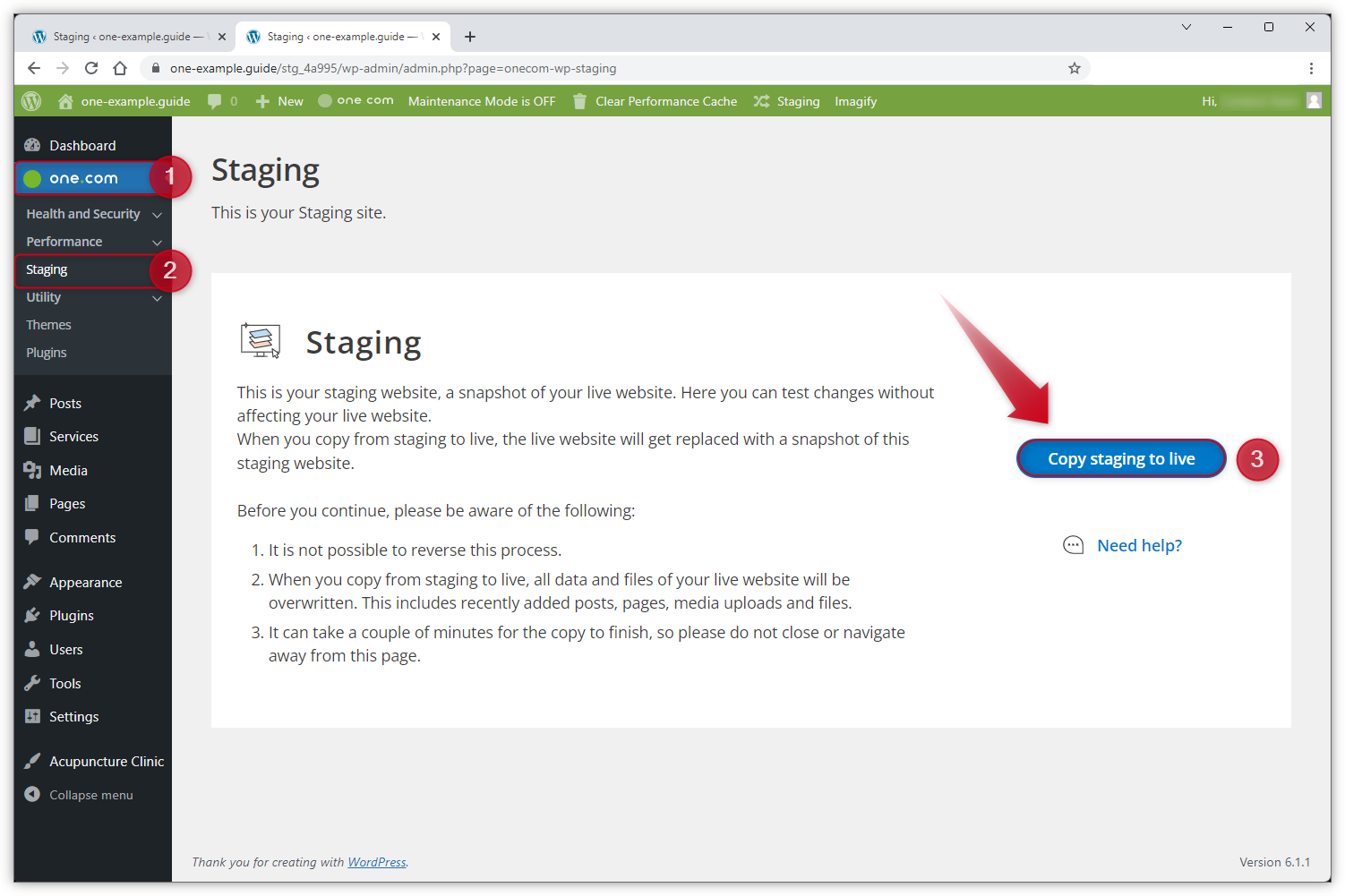Click the Need help speech bubble icon
The height and width of the screenshot is (896, 1345).
(1073, 544)
